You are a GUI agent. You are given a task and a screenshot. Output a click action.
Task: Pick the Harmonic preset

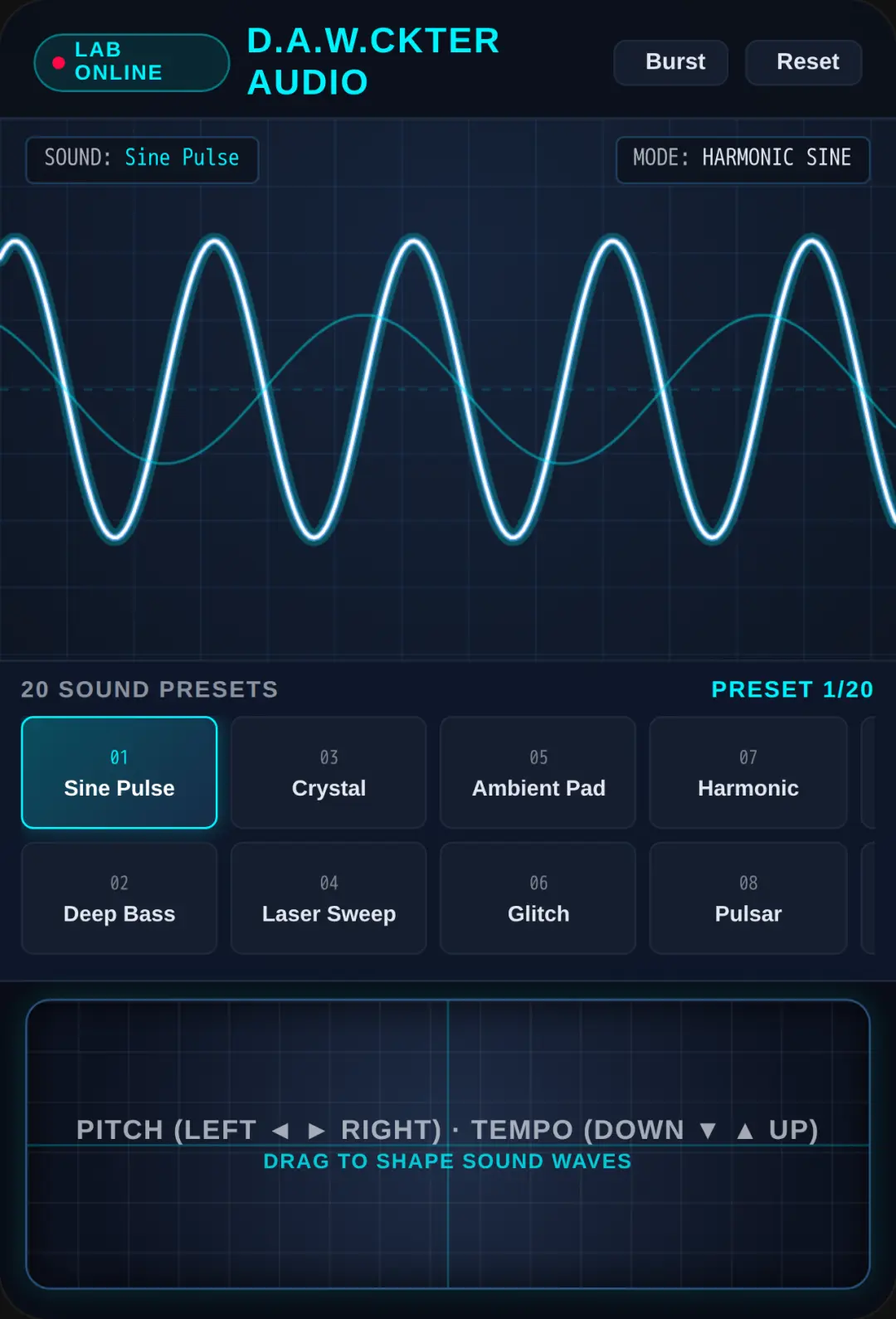(x=748, y=772)
